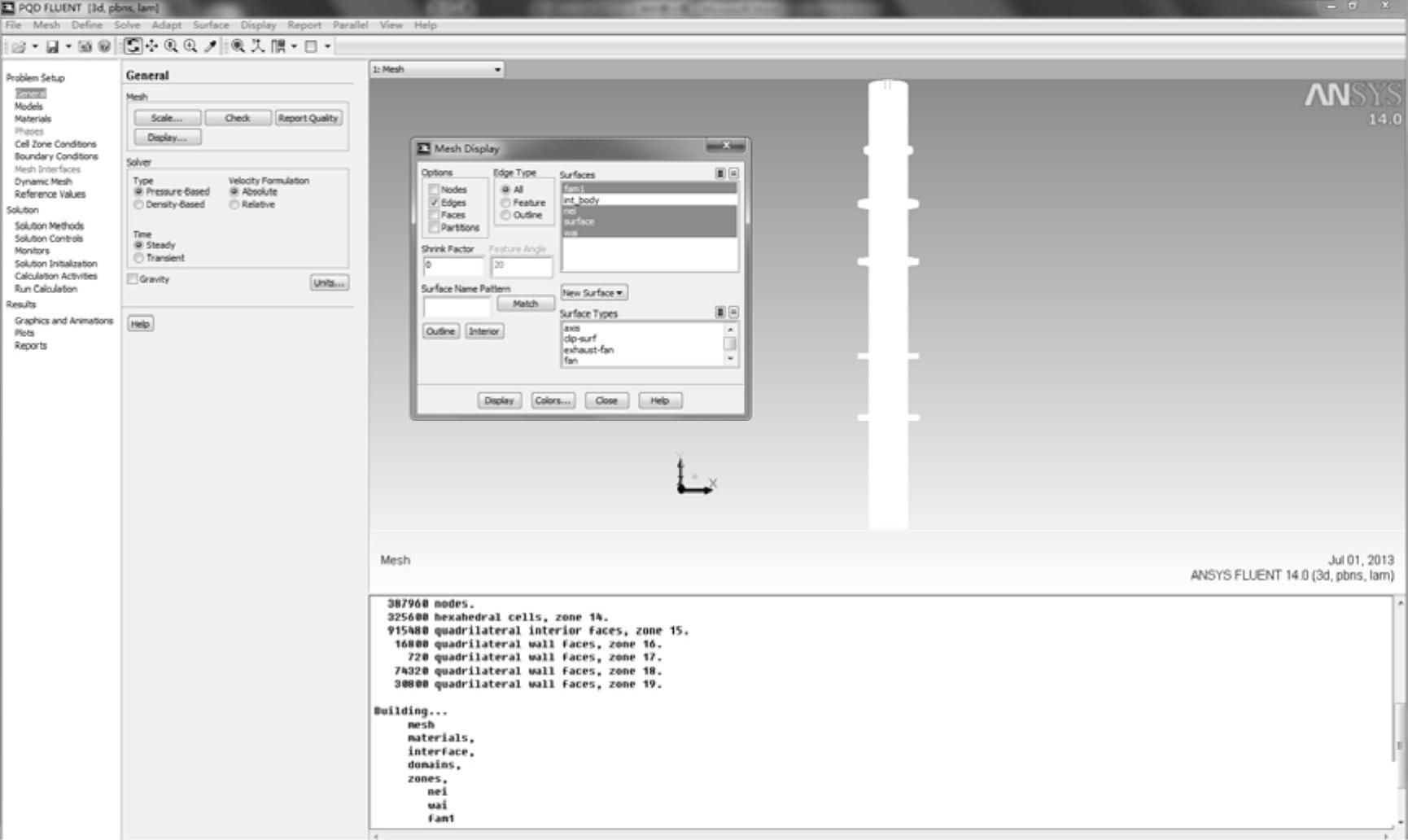Viewport: 1408px width, 840px height.
Task: Select the Feature edge type radio button
Action: tap(506, 203)
